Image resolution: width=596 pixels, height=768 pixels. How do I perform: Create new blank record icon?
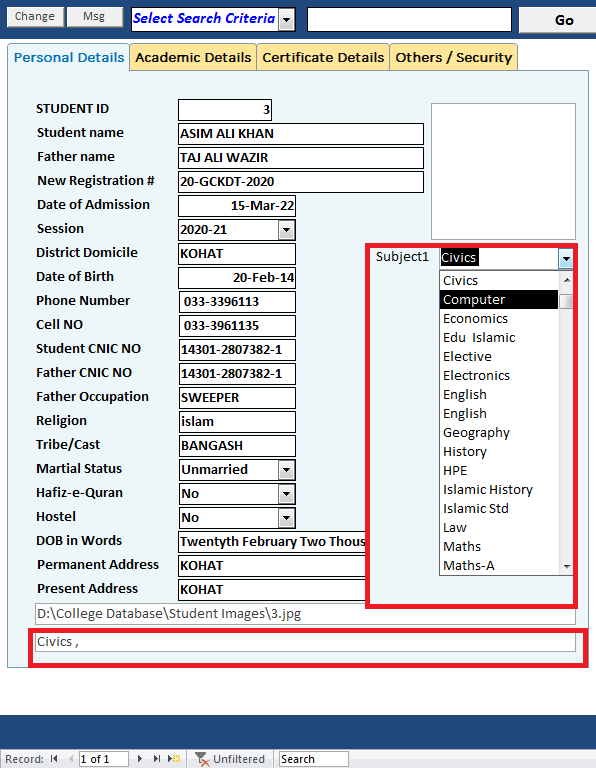point(174,759)
